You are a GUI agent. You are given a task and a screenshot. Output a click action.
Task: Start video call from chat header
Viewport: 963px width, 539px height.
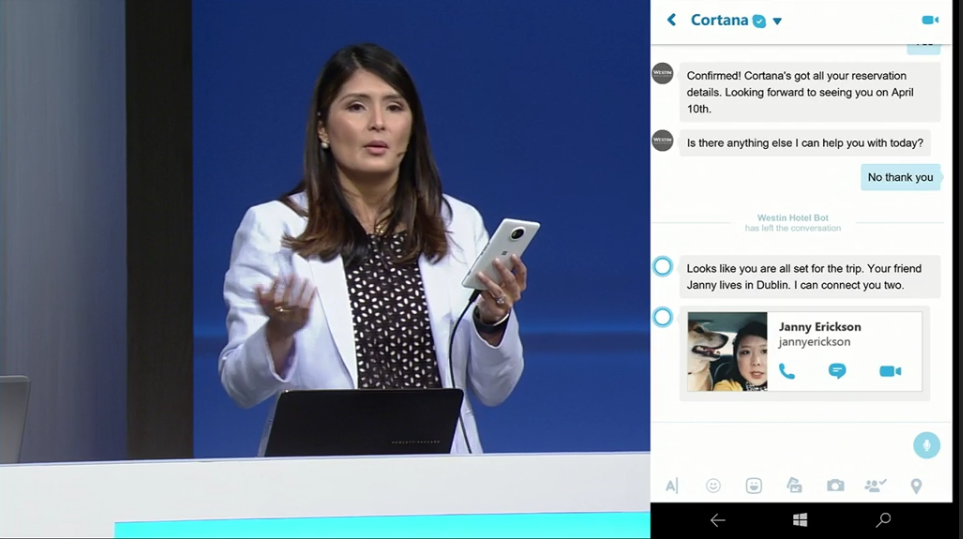(930, 20)
